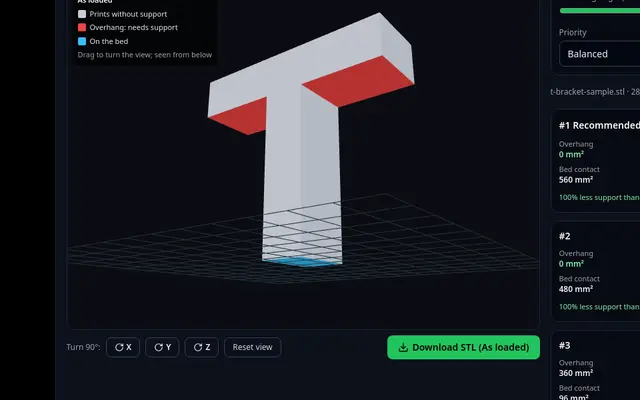Select the #3 orientation card

point(596,365)
